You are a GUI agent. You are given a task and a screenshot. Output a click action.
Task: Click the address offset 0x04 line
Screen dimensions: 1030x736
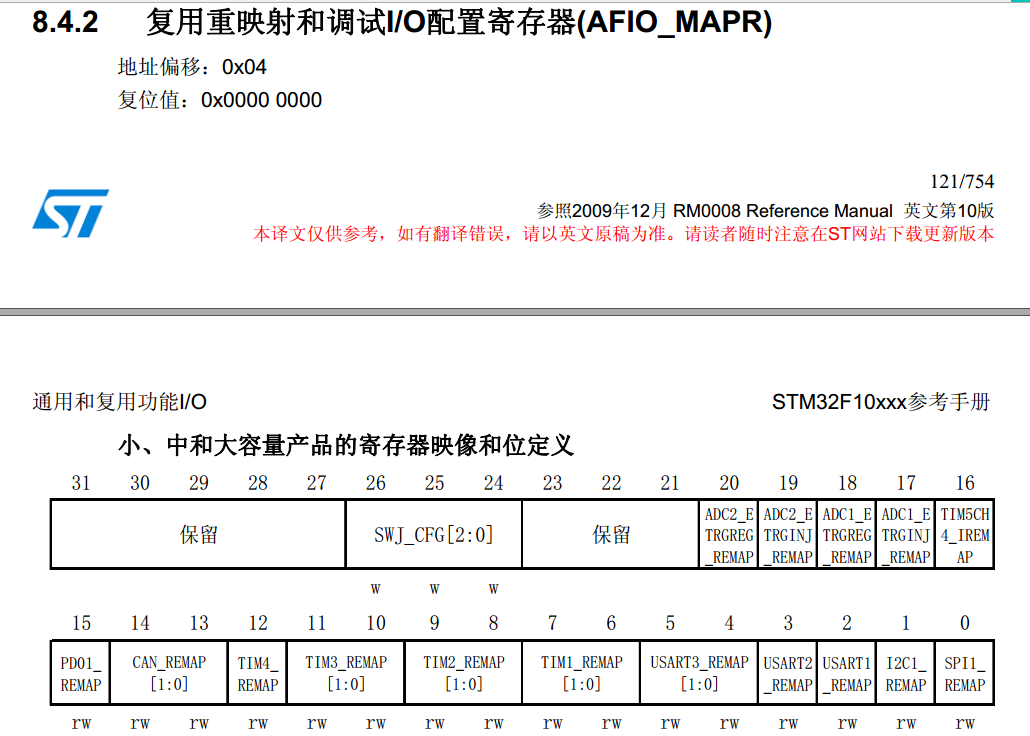click(192, 67)
